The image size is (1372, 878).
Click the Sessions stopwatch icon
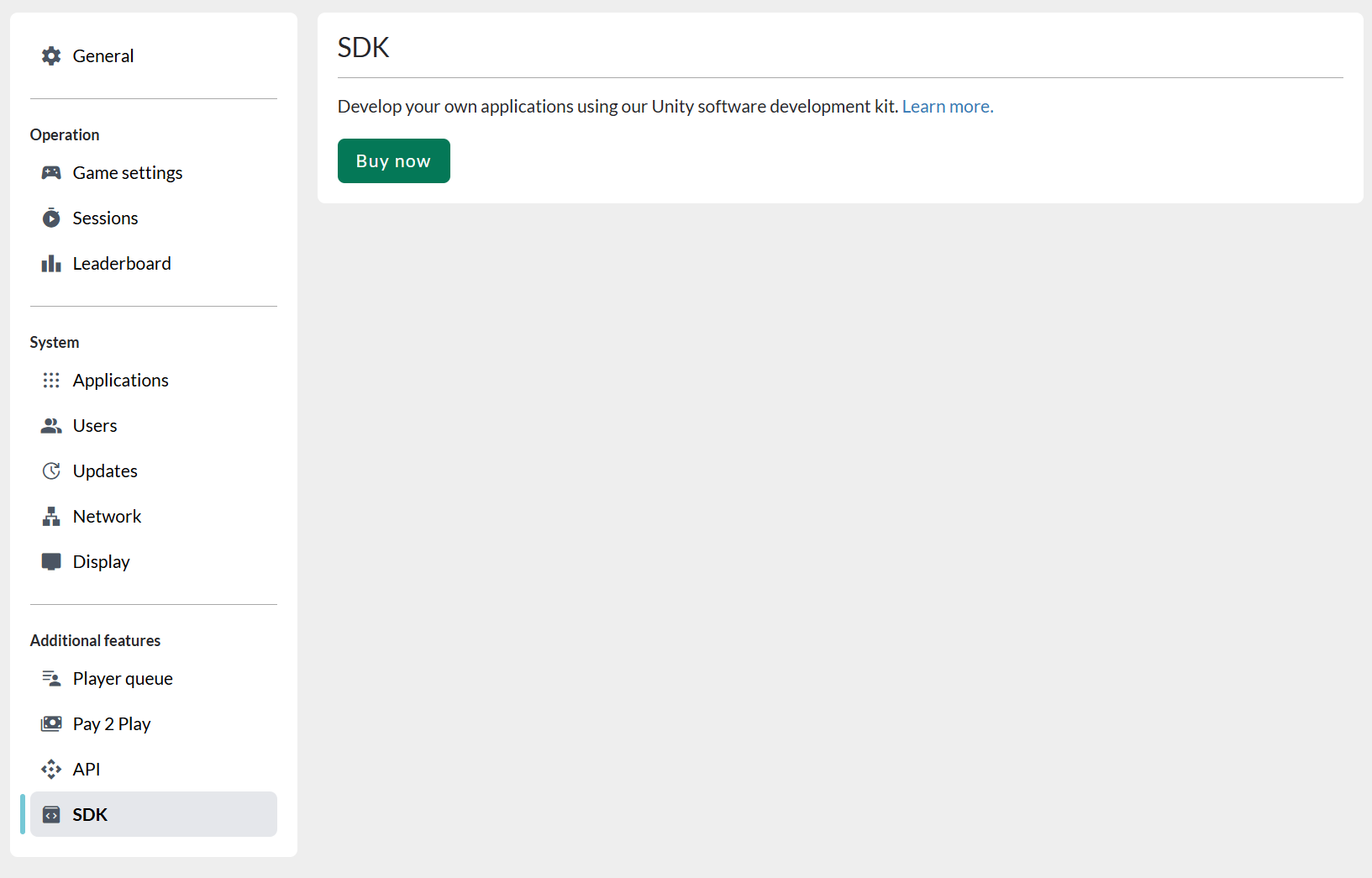(51, 218)
